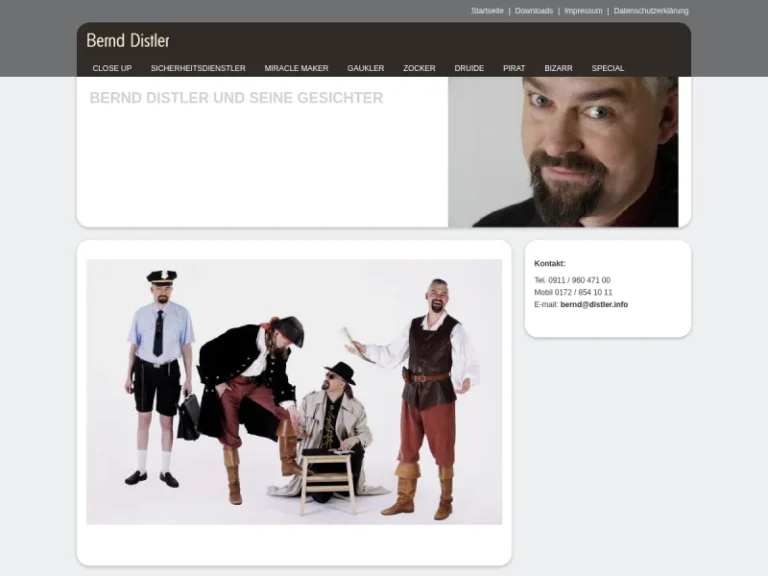Click the Special navigation item
The image size is (768, 576).
tap(608, 68)
